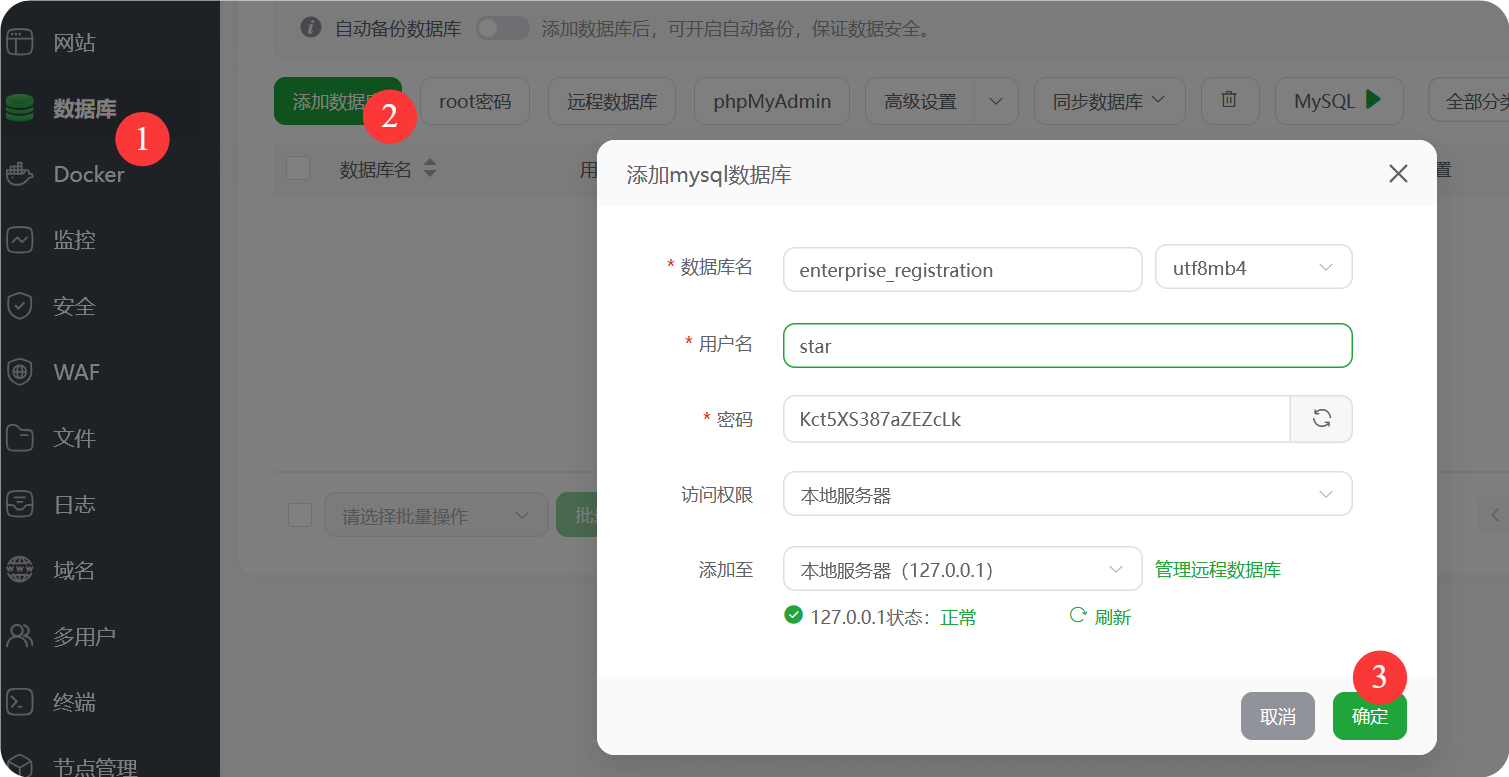Click the domain globe icon in sidebar
This screenshot has width=1509, height=777.
pos(20,570)
